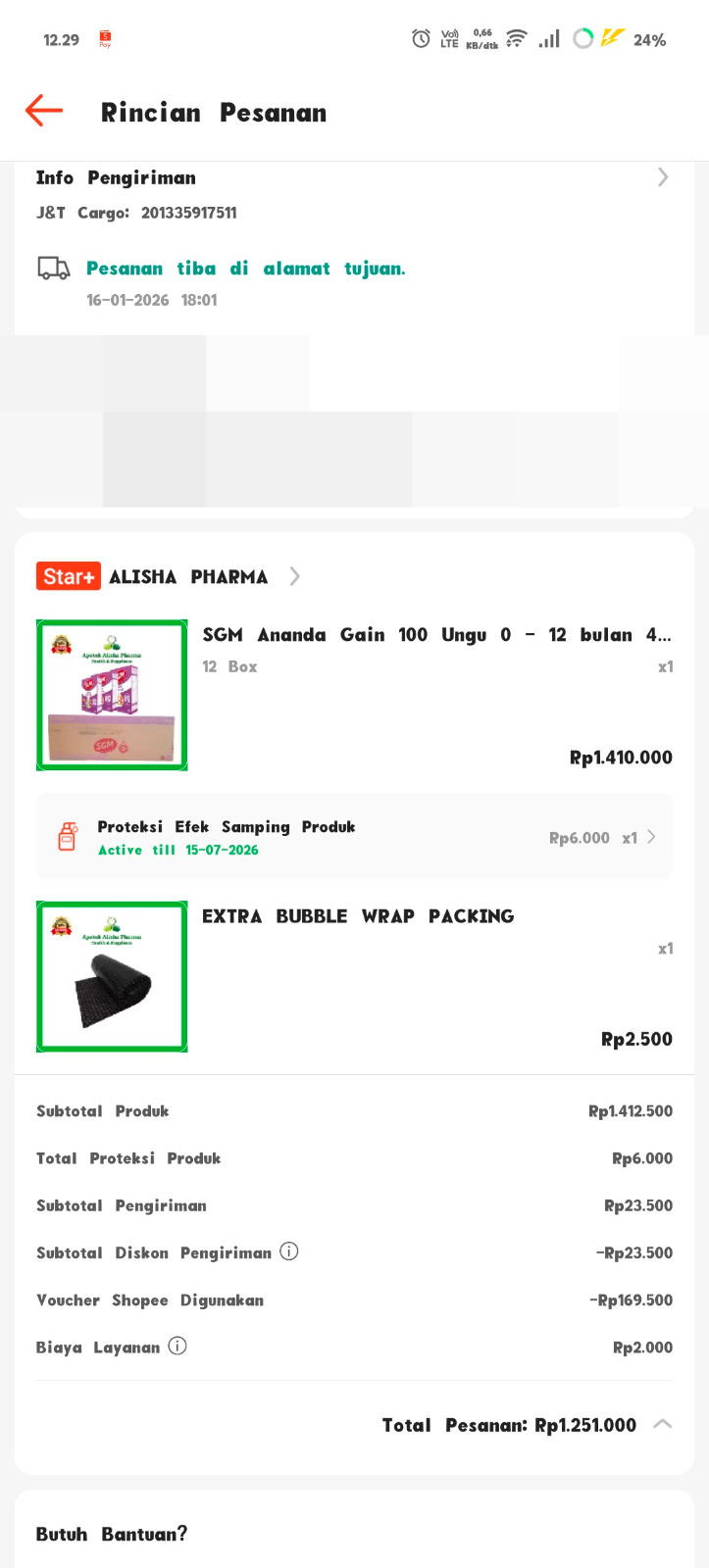The image size is (709, 1568).
Task: Tap "Pesanan tiba di alamat tujuan" status
Action: 245,269
